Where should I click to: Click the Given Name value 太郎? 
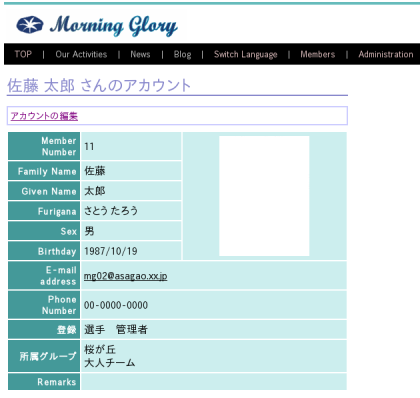pyautogui.click(x=95, y=191)
